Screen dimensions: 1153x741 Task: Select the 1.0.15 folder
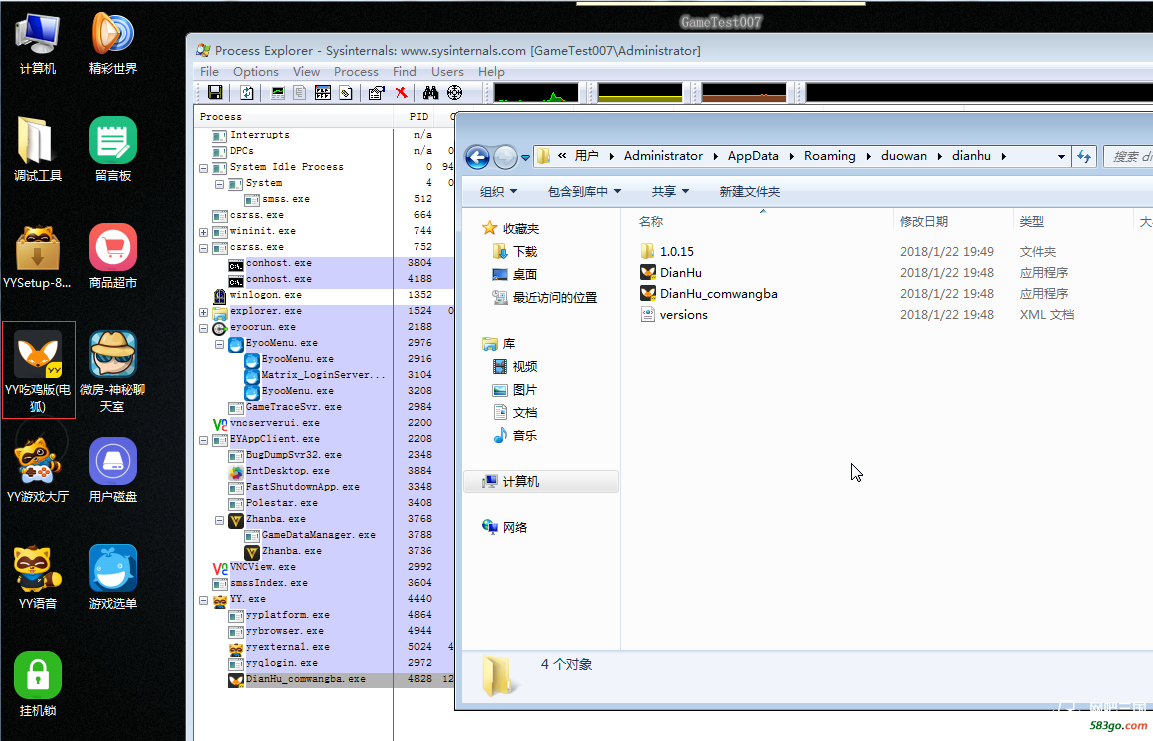[666, 251]
